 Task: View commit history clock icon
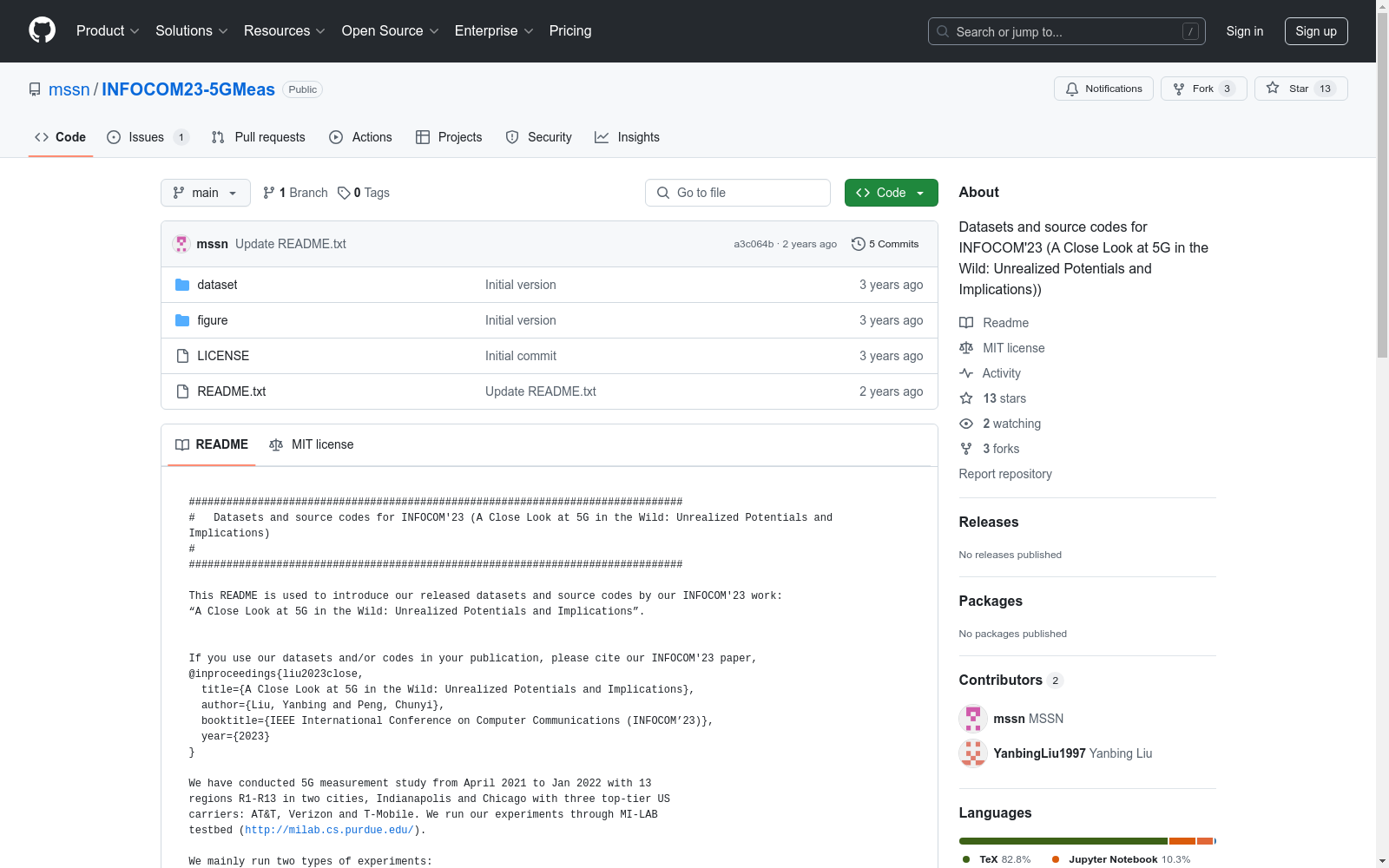(859, 244)
